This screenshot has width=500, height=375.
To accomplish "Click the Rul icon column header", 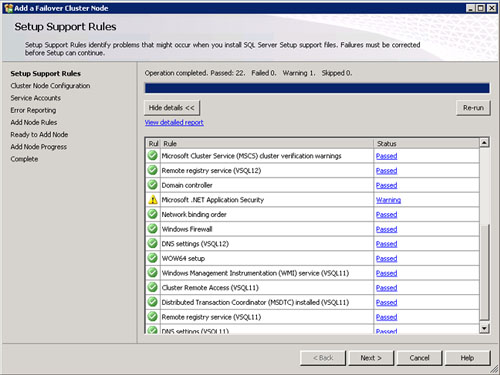I will (153, 144).
